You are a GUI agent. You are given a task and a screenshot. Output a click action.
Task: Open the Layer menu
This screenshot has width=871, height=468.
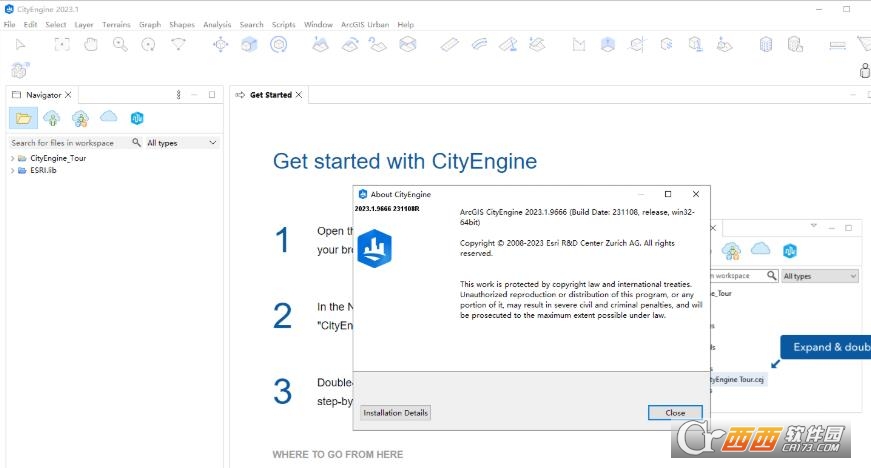(84, 24)
